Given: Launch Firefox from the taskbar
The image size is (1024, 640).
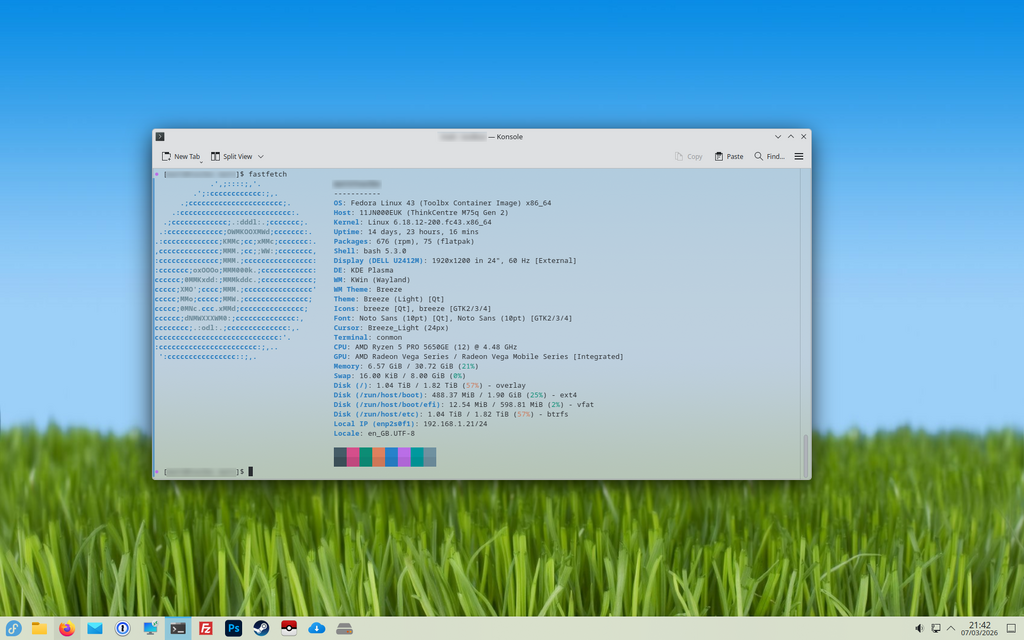Looking at the screenshot, I should (67, 628).
